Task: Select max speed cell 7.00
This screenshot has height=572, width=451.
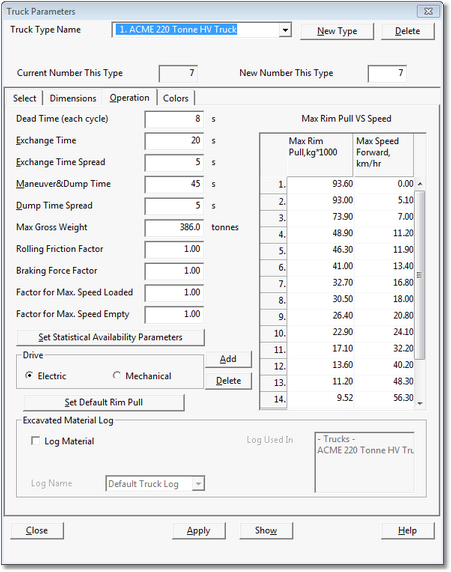Action: click(x=384, y=217)
